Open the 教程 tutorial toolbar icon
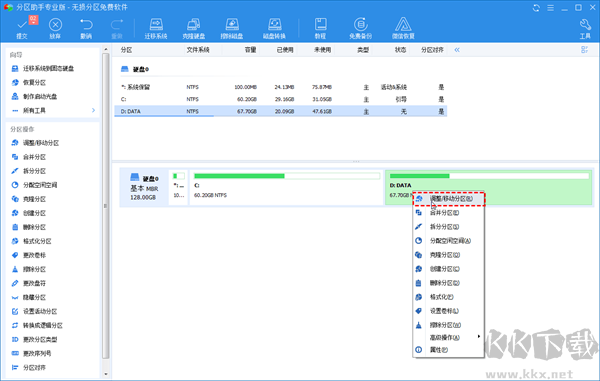Image resolution: width=600 pixels, height=381 pixels. (x=320, y=28)
